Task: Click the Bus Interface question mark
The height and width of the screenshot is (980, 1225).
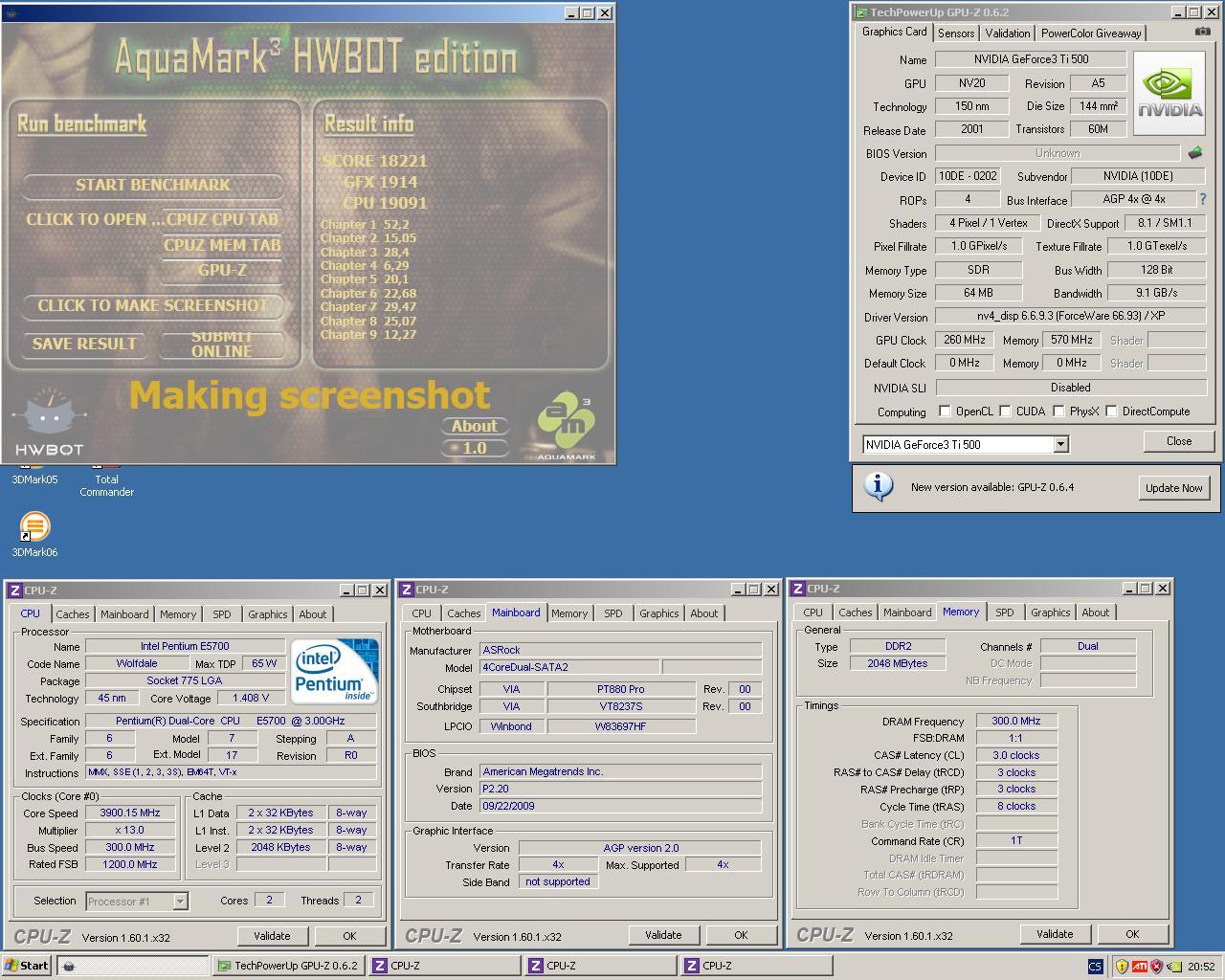Action: 1203,199
